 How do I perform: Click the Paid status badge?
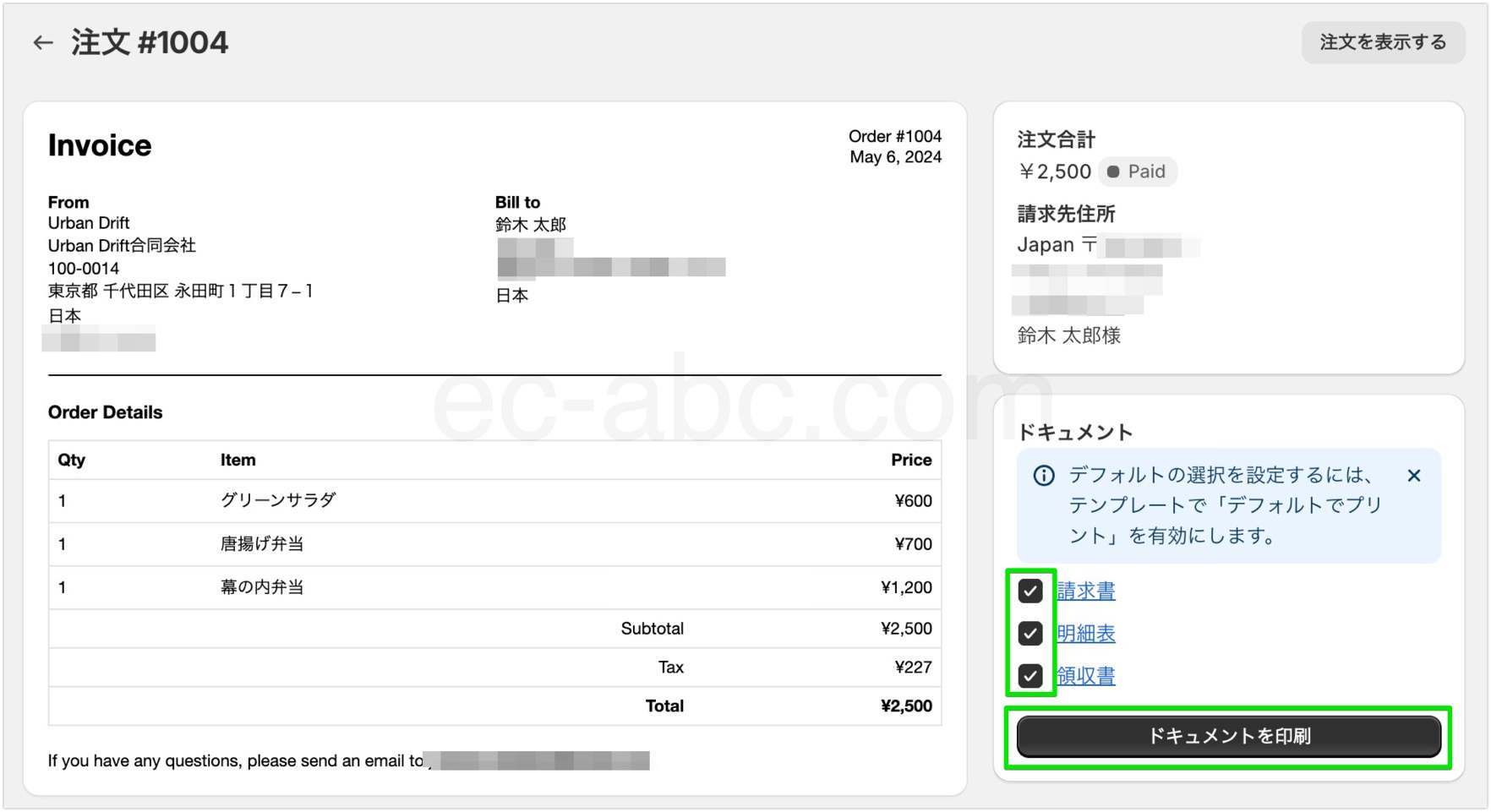[1139, 172]
